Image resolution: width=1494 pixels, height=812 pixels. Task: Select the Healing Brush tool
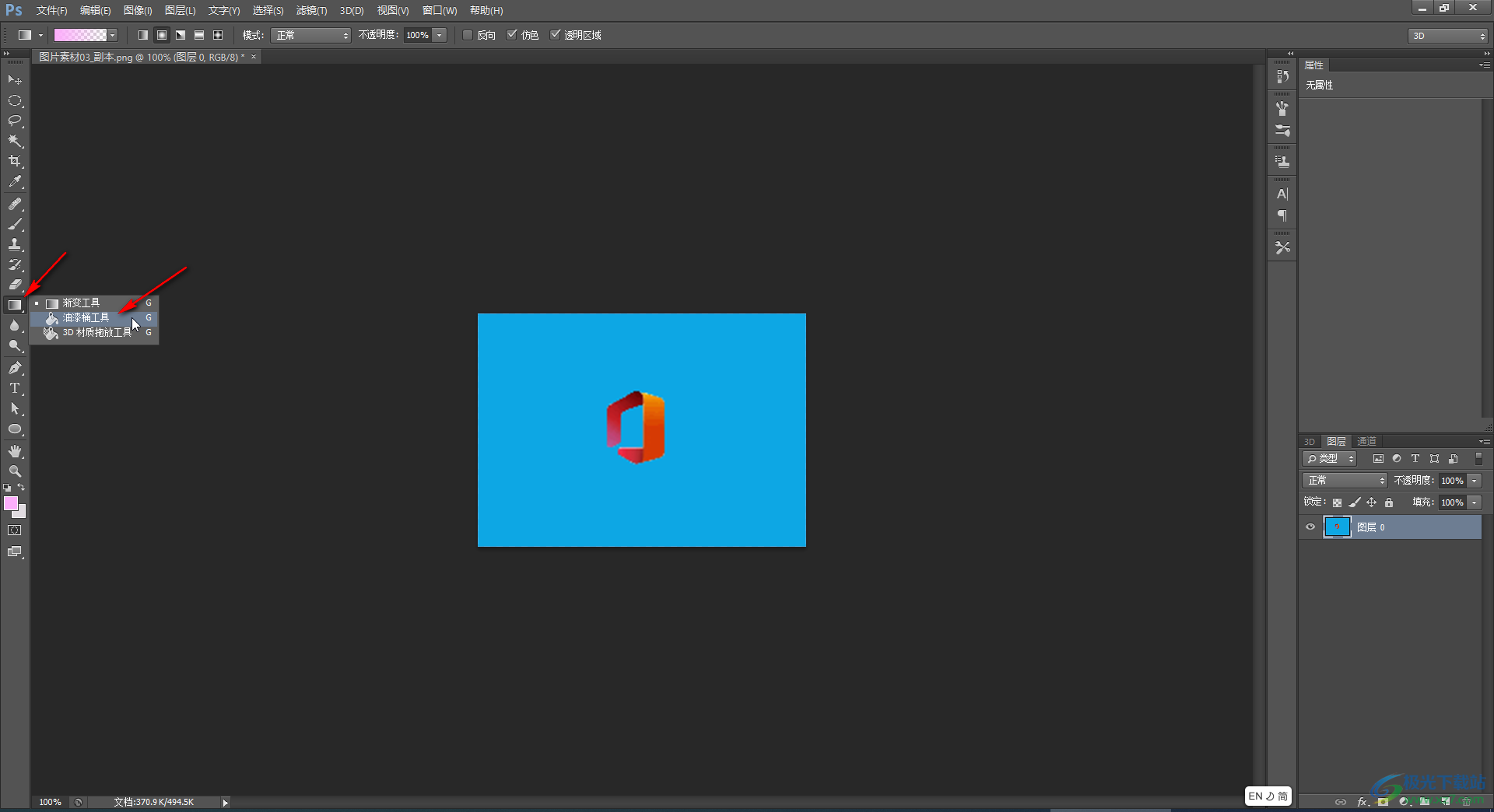point(15,204)
